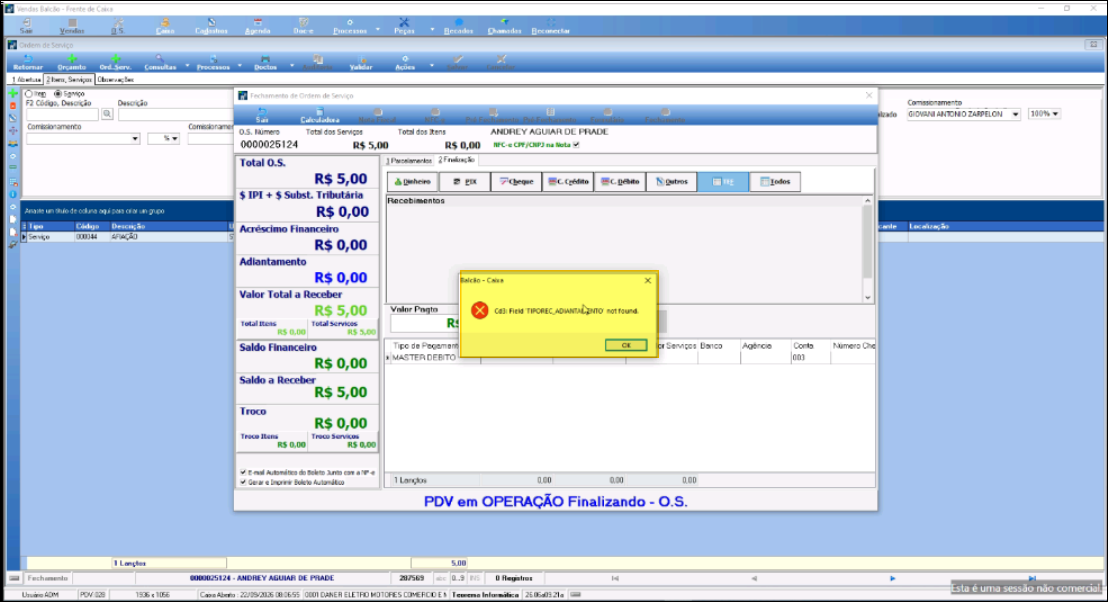The width and height of the screenshot is (1108, 602).
Task: Open Recados in the main toolbar
Action: [x=459, y=27]
